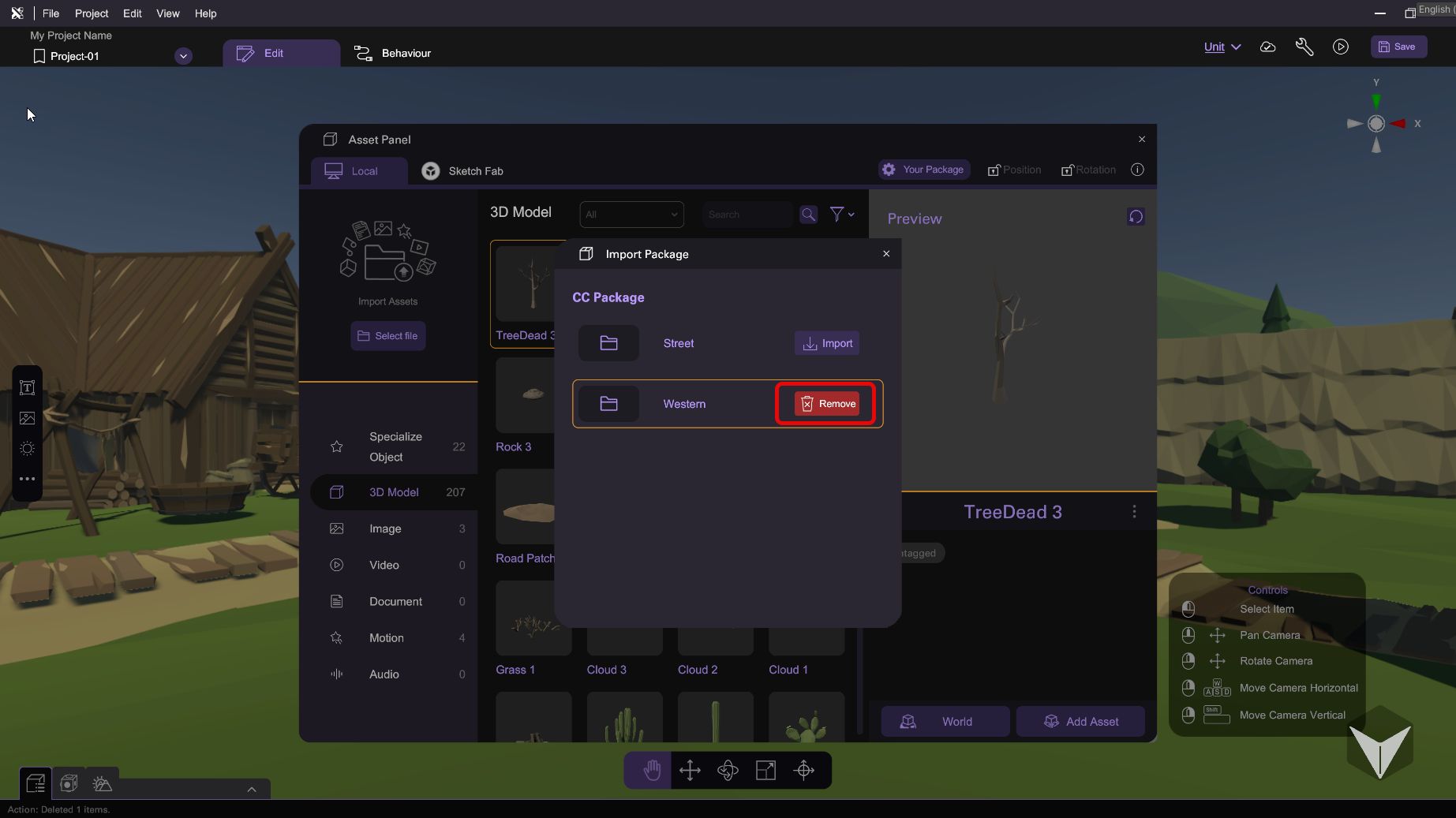Image resolution: width=1456 pixels, height=818 pixels.
Task: Import the Street package
Action: (826, 343)
